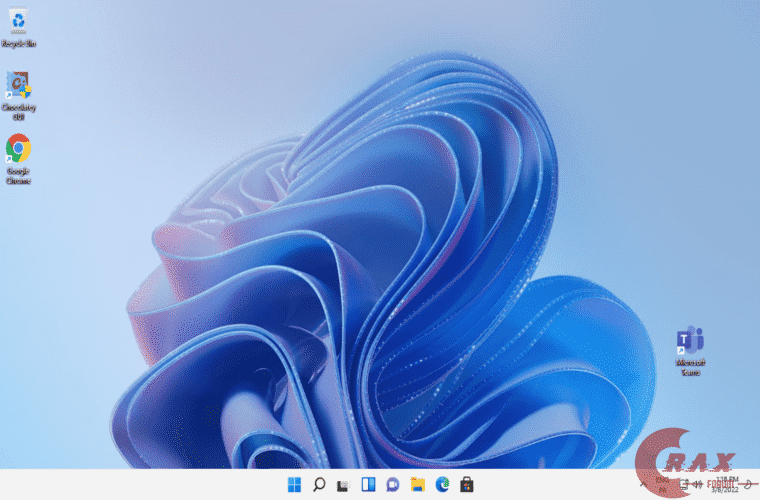Open the clock and date calendar

pyautogui.click(x=725, y=484)
